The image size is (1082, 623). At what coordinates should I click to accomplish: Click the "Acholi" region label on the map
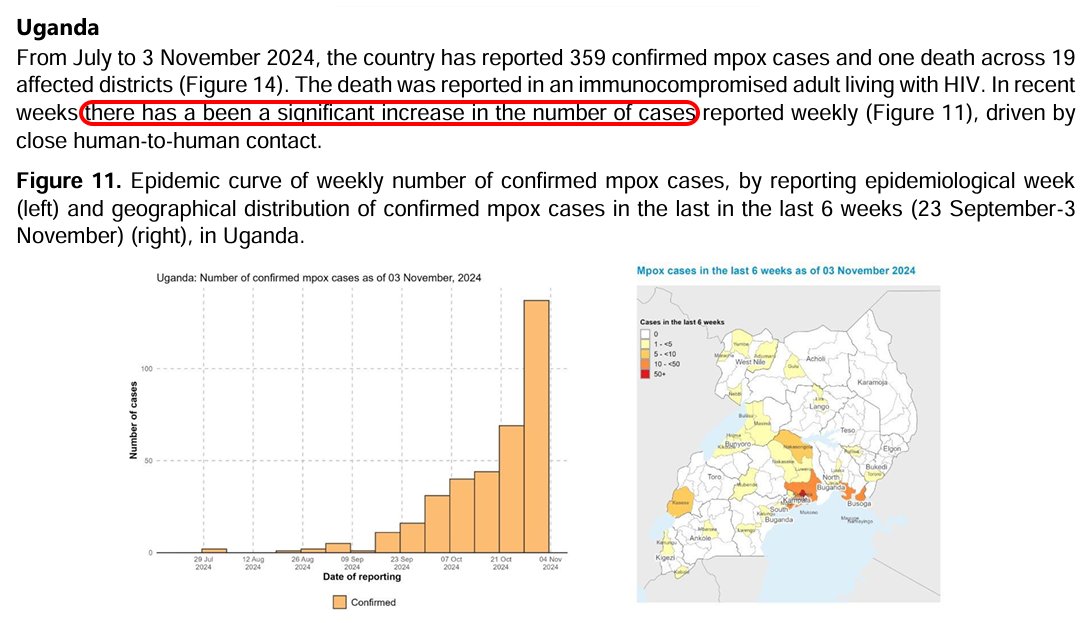click(815, 359)
